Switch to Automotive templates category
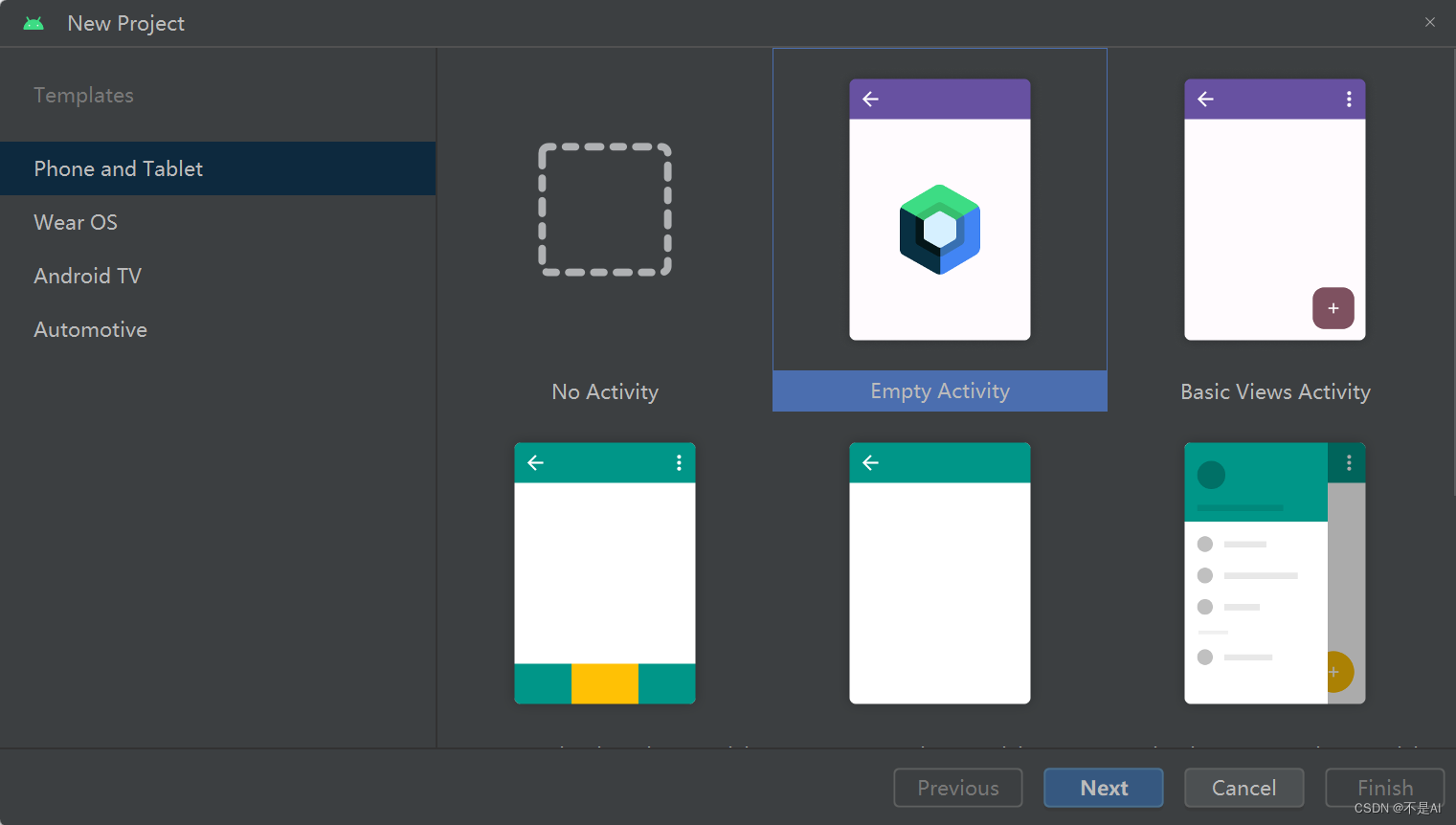Viewport: 1456px width, 825px height. click(x=217, y=329)
